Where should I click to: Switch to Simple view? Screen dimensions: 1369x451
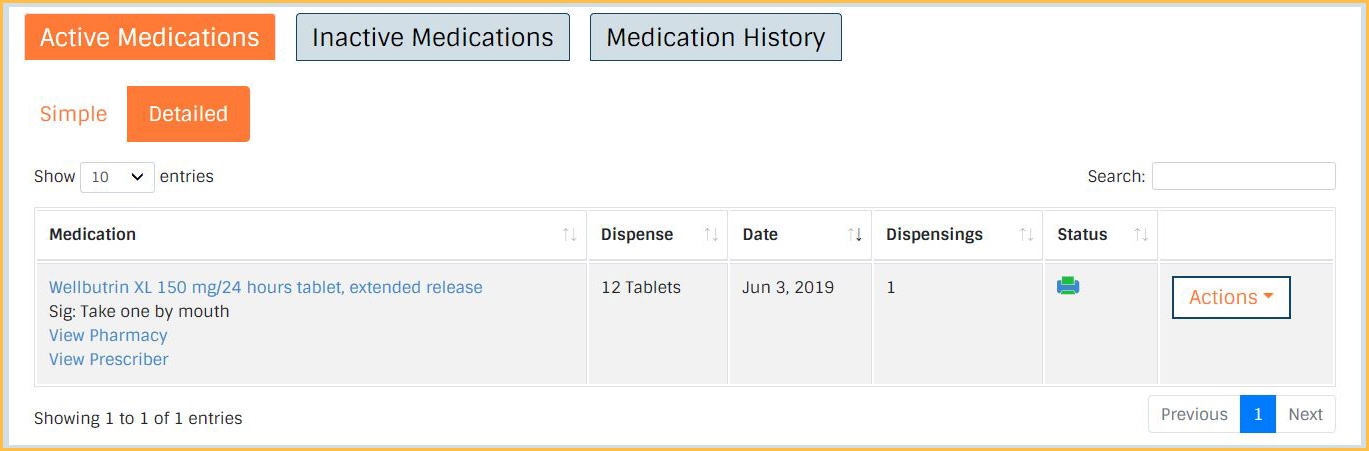point(73,114)
